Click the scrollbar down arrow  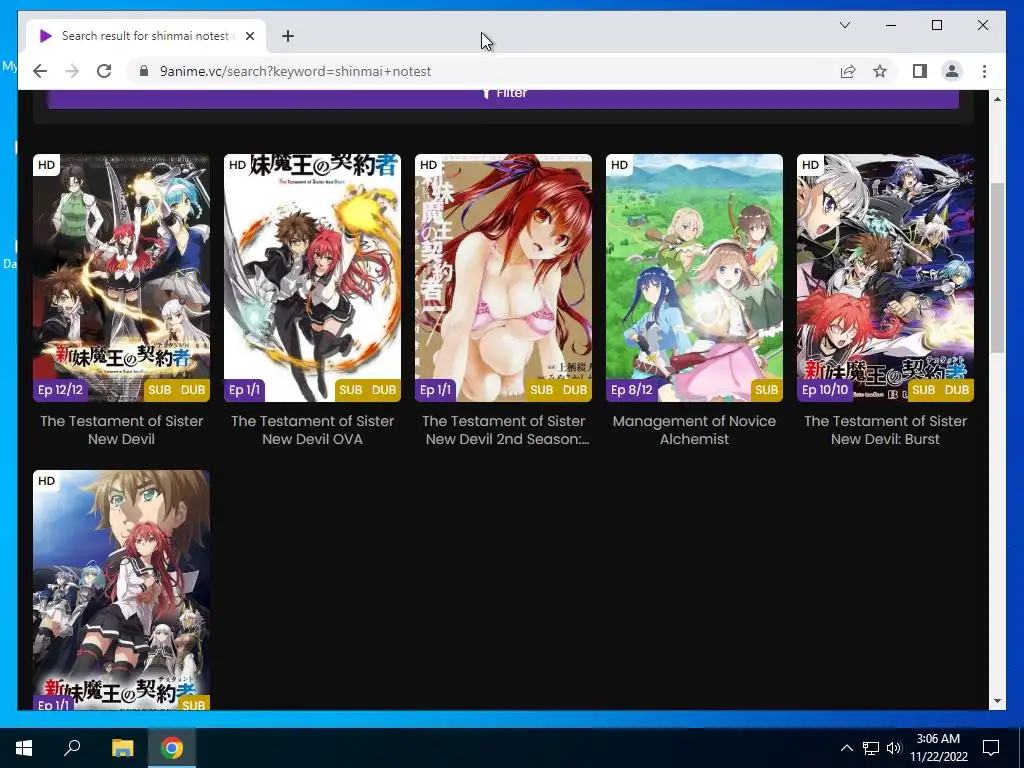click(997, 701)
